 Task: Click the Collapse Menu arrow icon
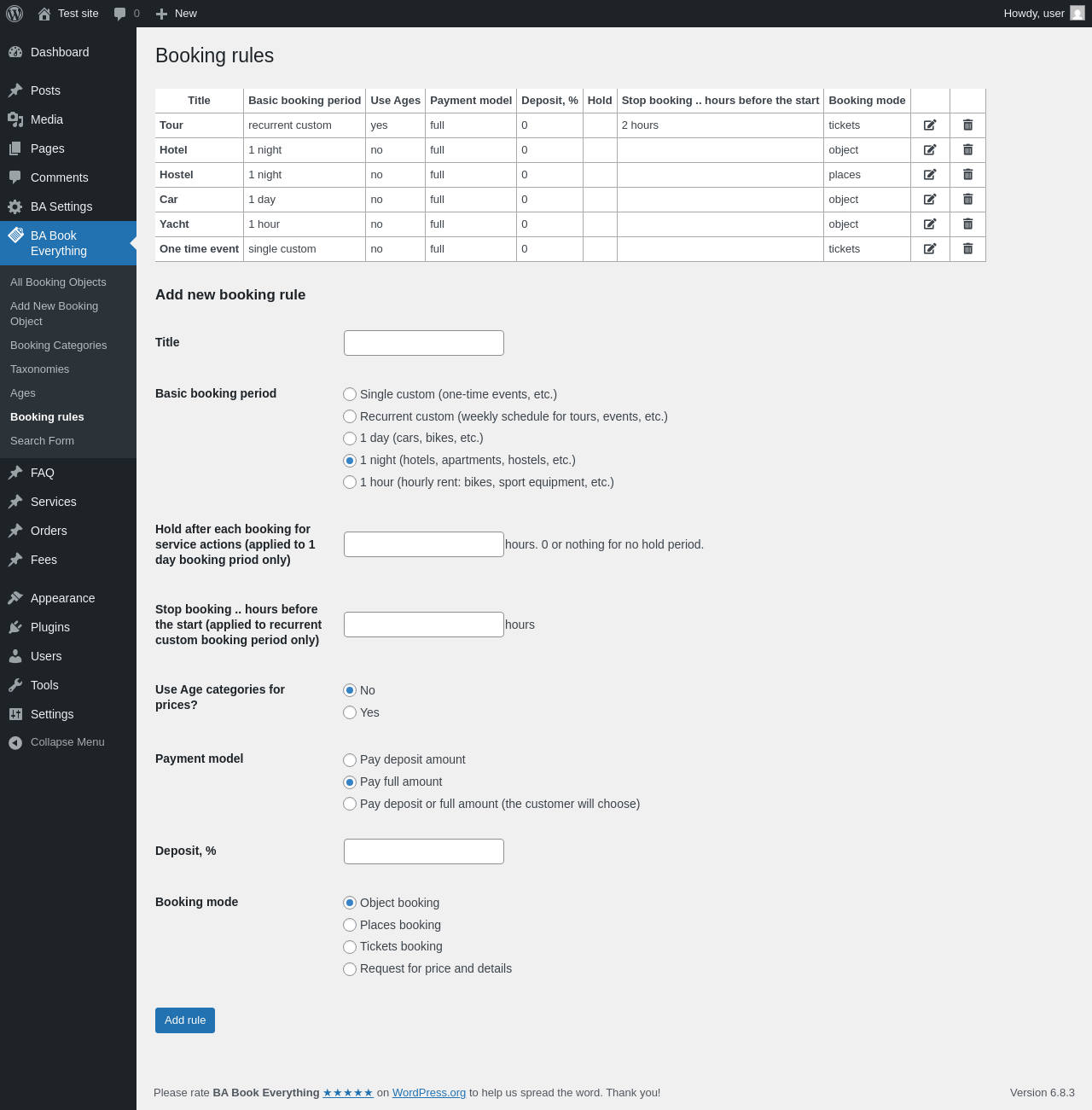click(15, 742)
